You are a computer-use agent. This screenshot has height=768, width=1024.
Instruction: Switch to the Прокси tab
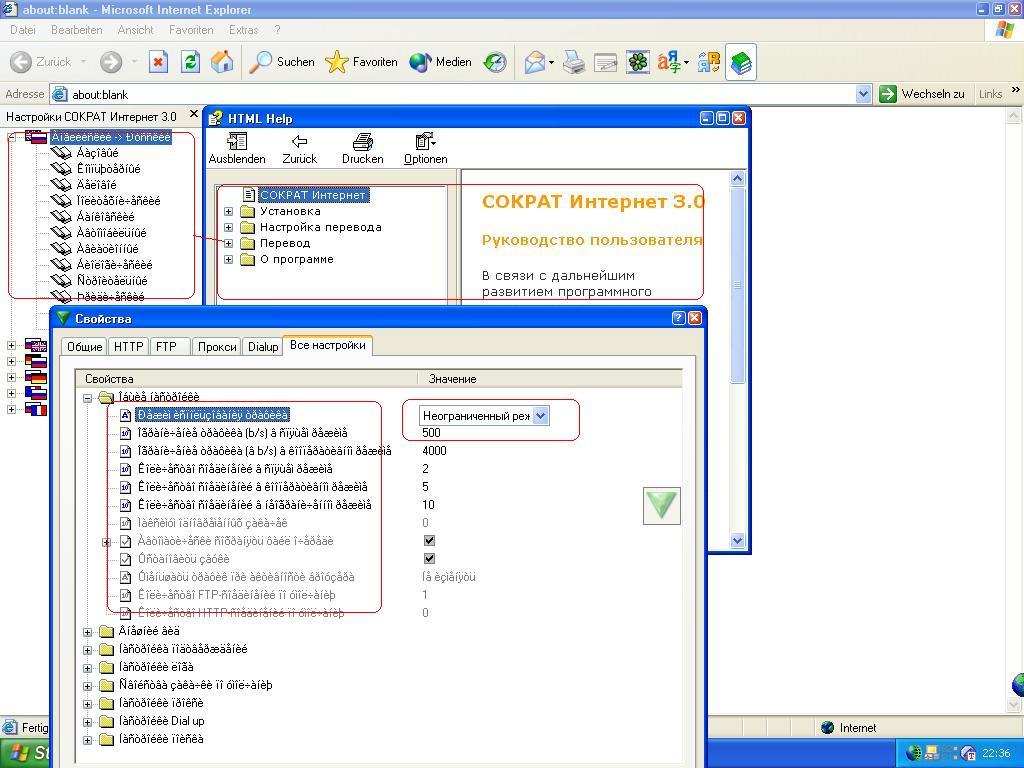[x=217, y=346]
